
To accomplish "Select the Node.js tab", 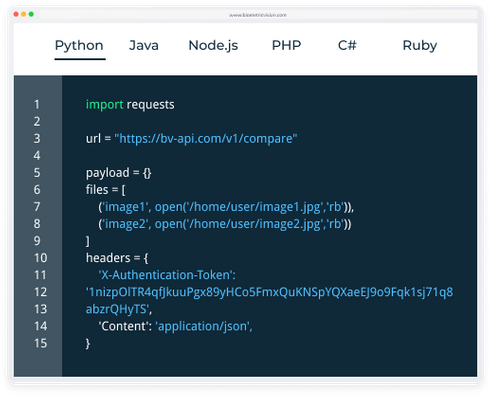I will coord(213,46).
